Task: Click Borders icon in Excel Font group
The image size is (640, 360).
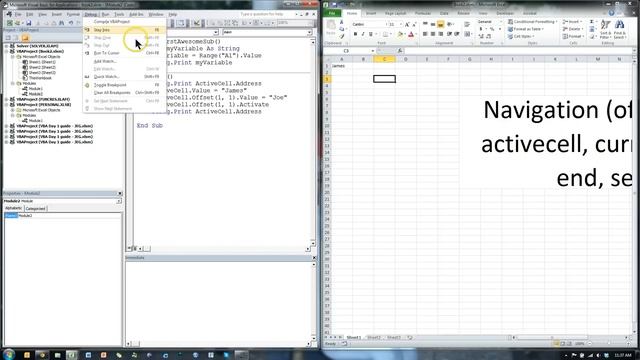Action: coord(386,34)
